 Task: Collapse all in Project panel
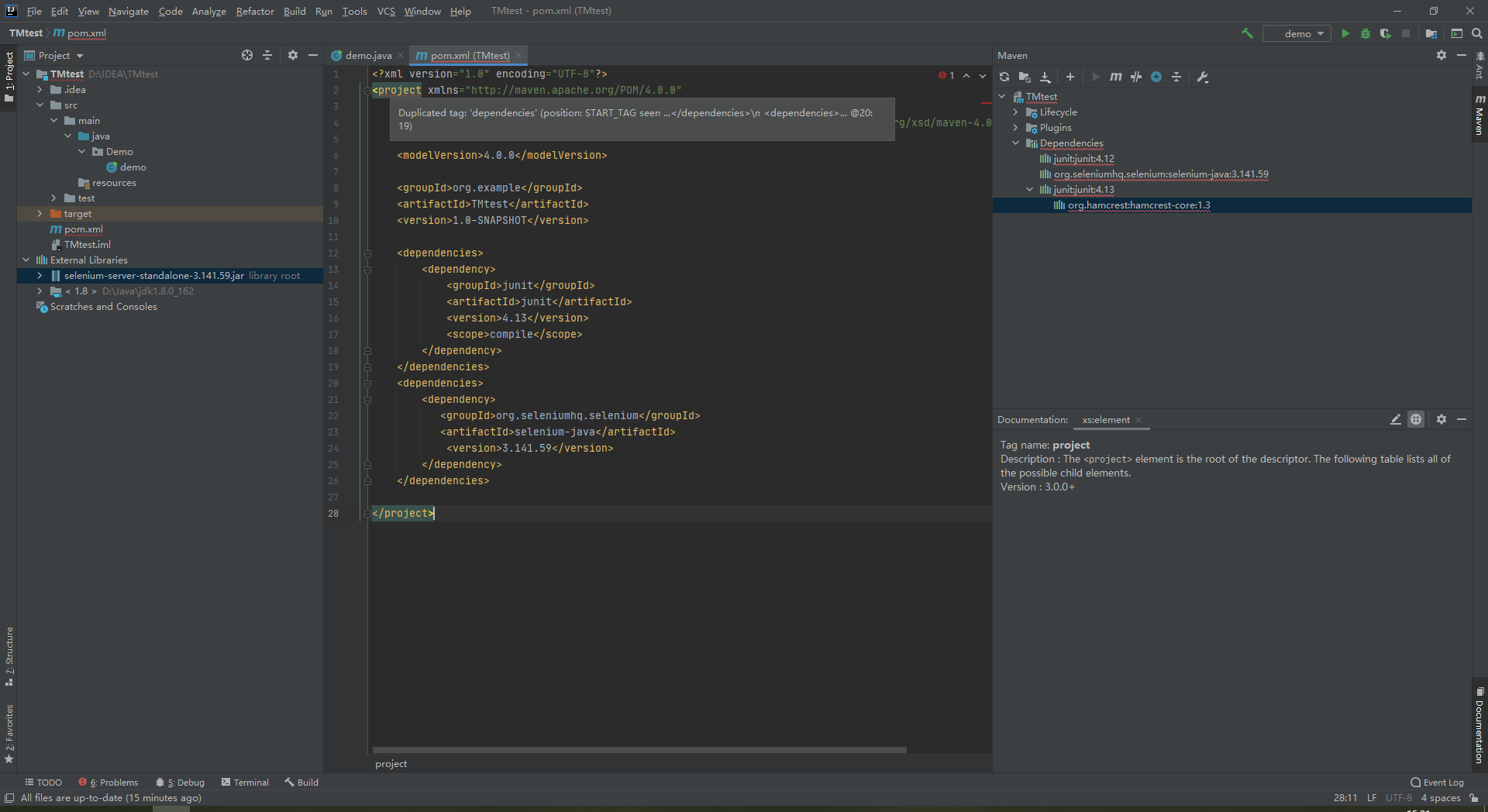[267, 55]
